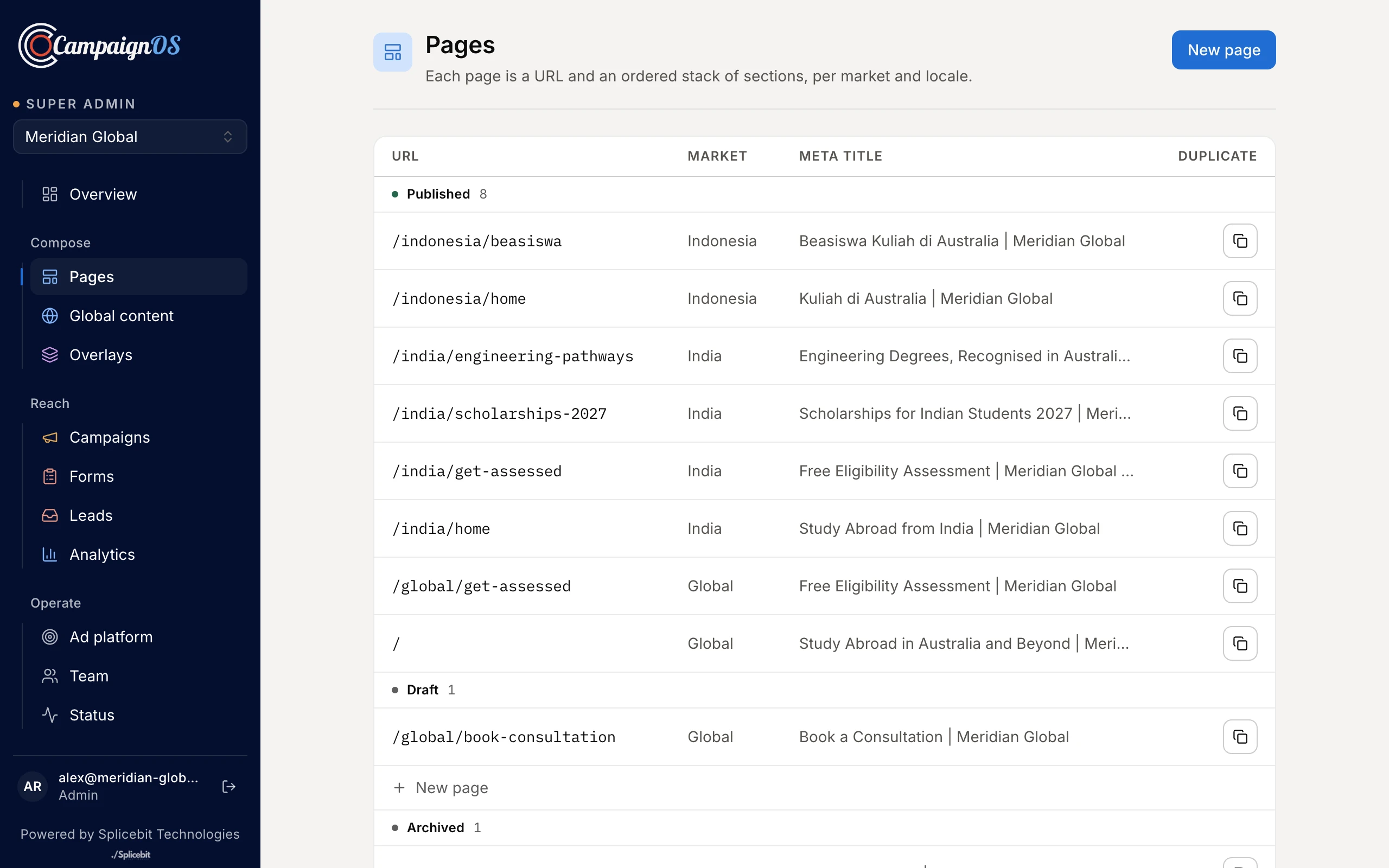
Task: Duplicate the /indonesia/beasiswa page
Action: click(1240, 241)
